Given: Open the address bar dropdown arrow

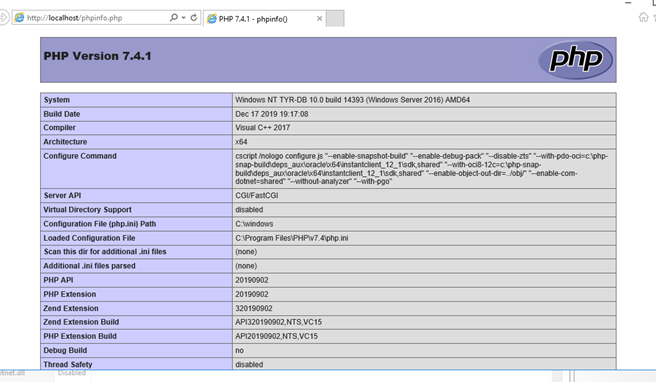Looking at the screenshot, I should pos(184,18).
